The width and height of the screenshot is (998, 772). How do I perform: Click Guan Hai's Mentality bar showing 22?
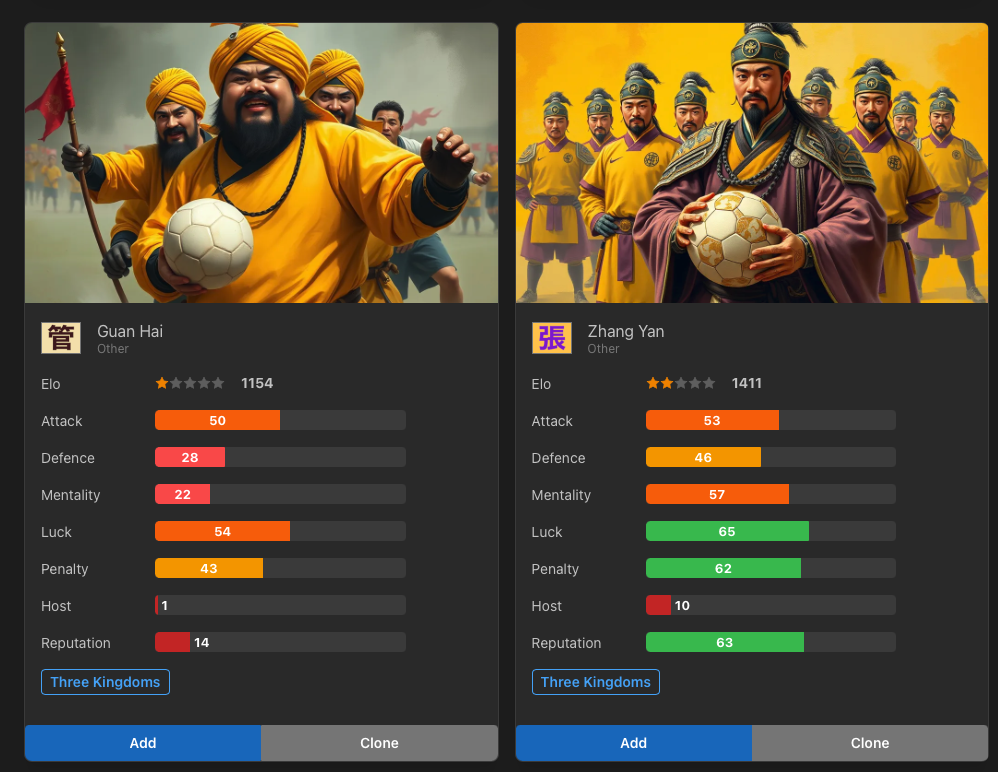pyautogui.click(x=280, y=495)
